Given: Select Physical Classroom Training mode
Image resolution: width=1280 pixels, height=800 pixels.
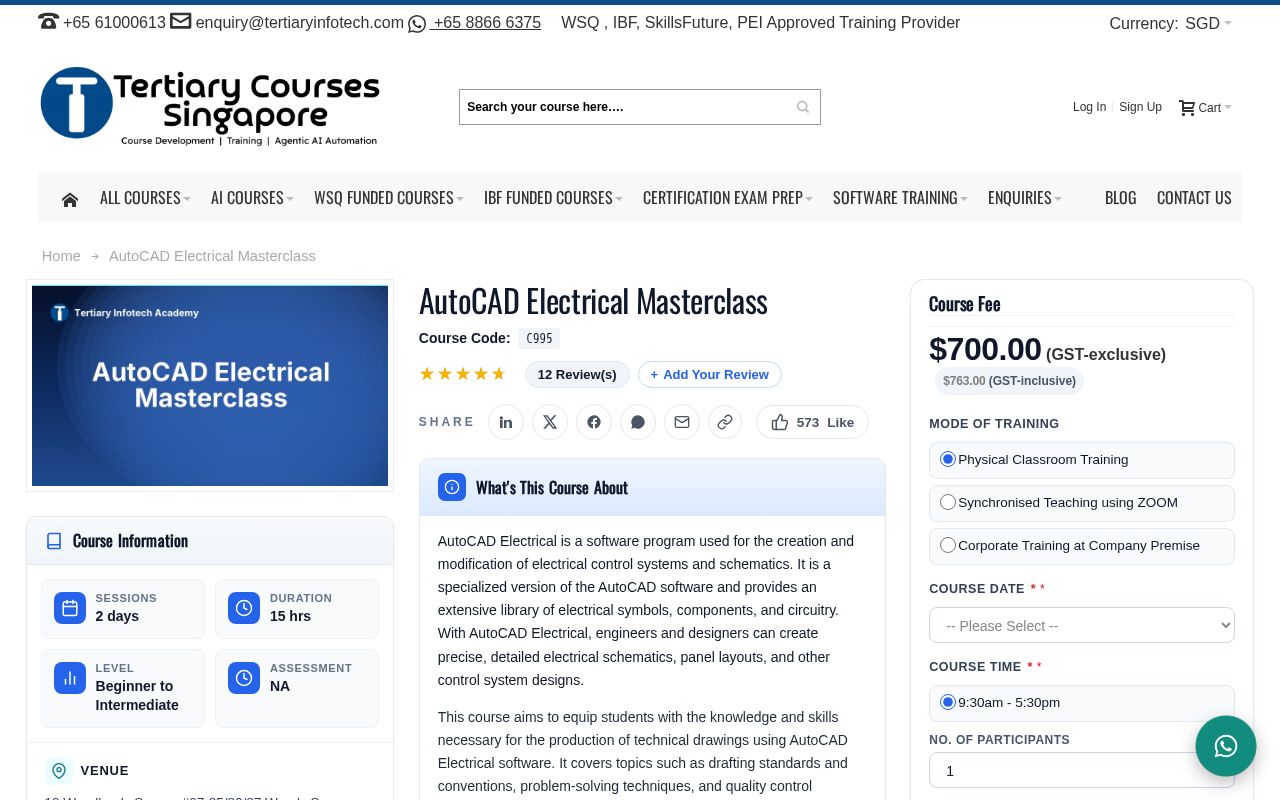Looking at the screenshot, I should pyautogui.click(x=948, y=459).
